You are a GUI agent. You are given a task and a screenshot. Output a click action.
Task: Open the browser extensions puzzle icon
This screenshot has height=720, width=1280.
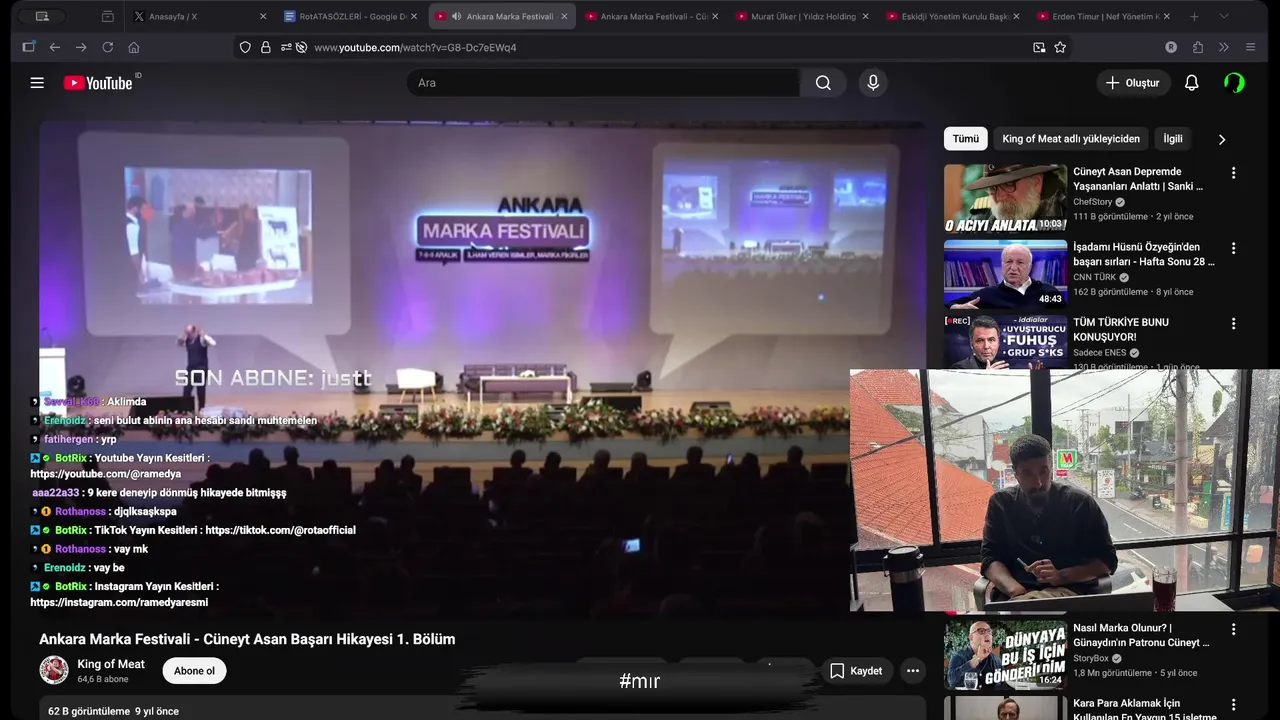[1198, 47]
